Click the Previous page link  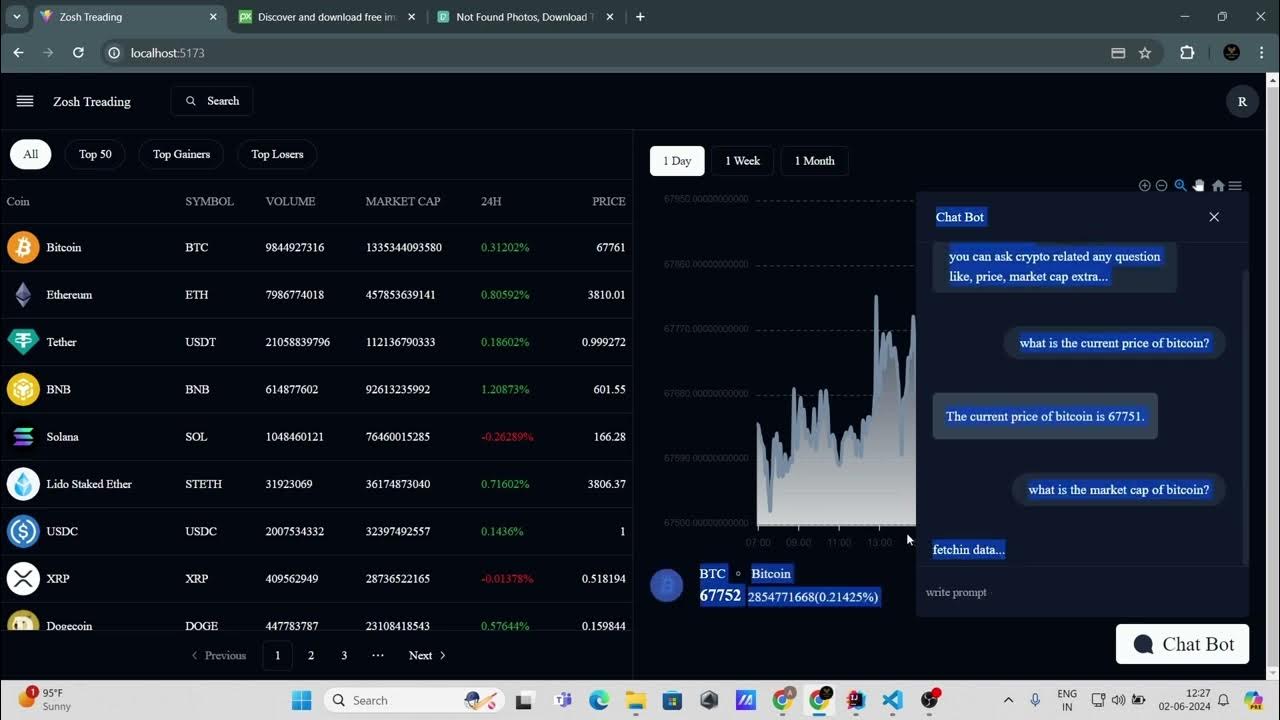[x=218, y=655]
